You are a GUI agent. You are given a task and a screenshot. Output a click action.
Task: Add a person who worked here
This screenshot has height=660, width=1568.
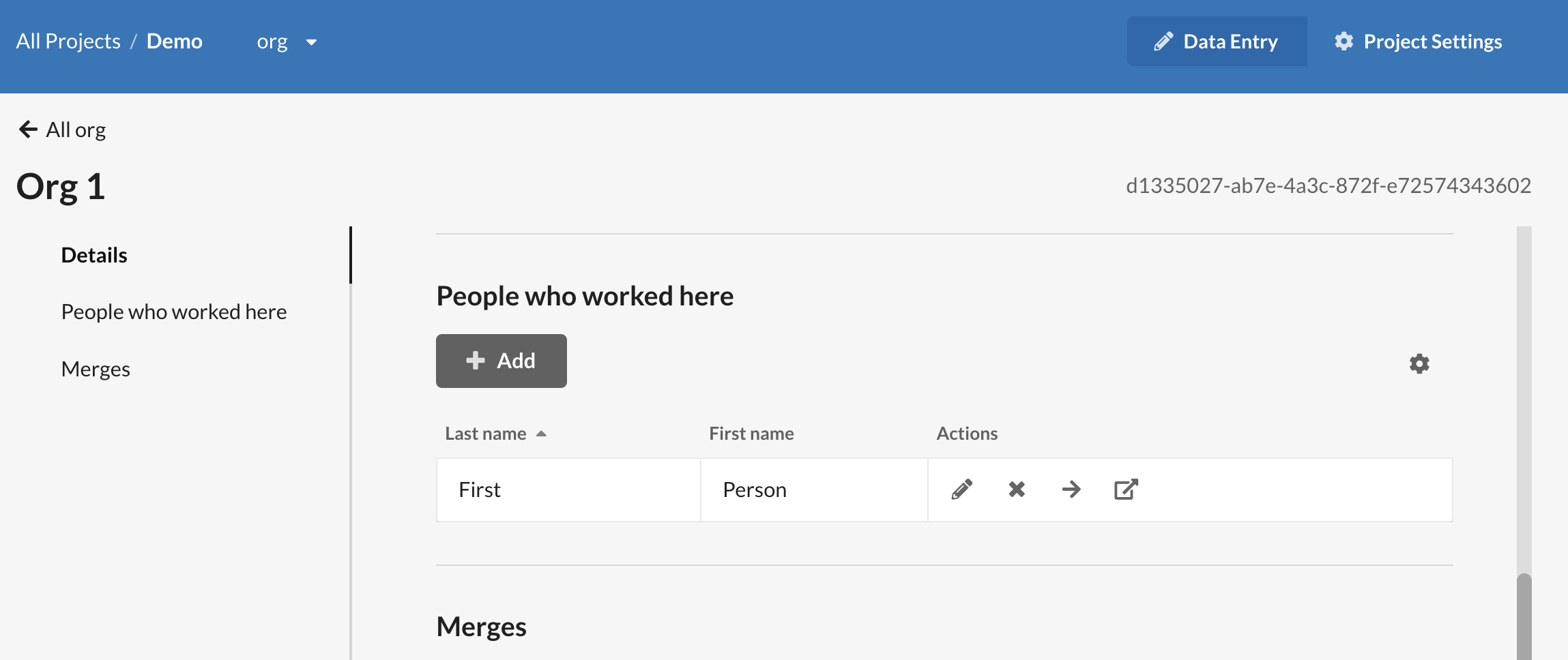pyautogui.click(x=502, y=361)
